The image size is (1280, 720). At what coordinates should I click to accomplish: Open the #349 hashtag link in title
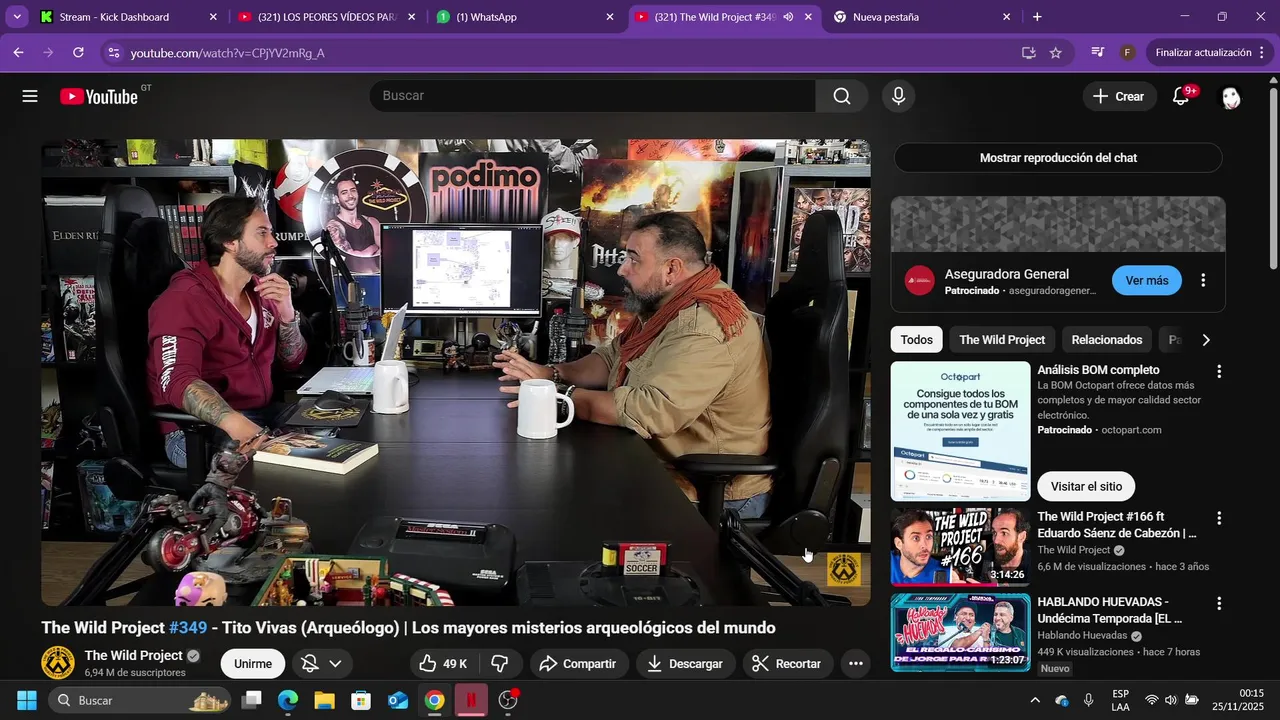[188, 628]
